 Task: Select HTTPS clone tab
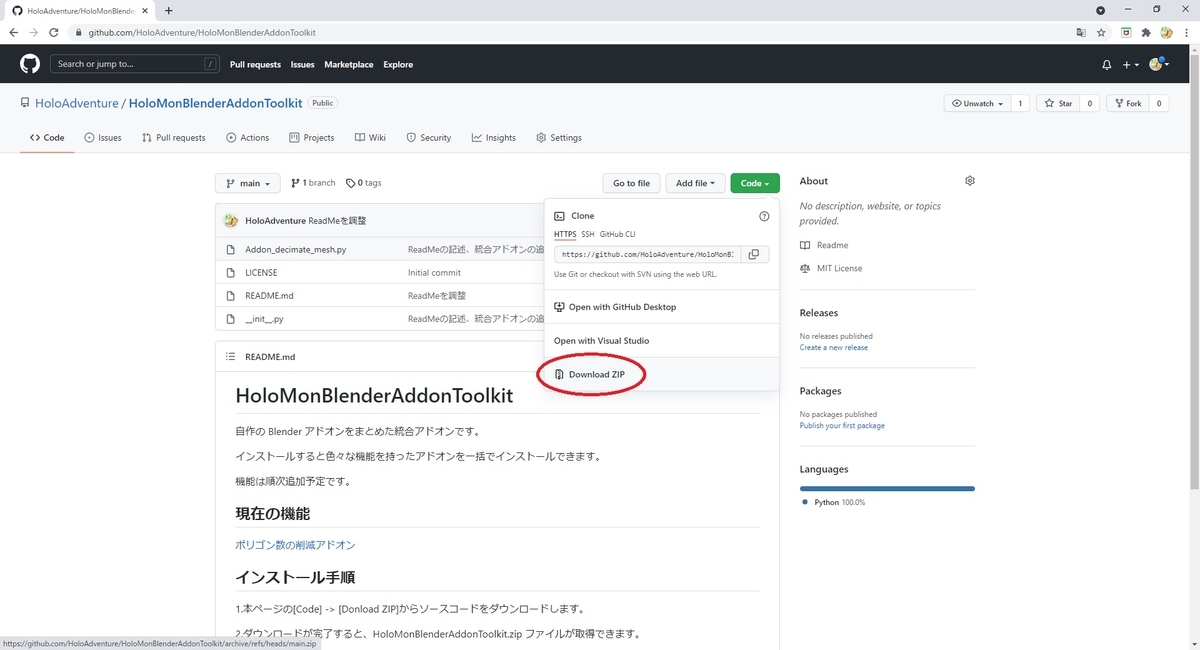click(x=565, y=234)
